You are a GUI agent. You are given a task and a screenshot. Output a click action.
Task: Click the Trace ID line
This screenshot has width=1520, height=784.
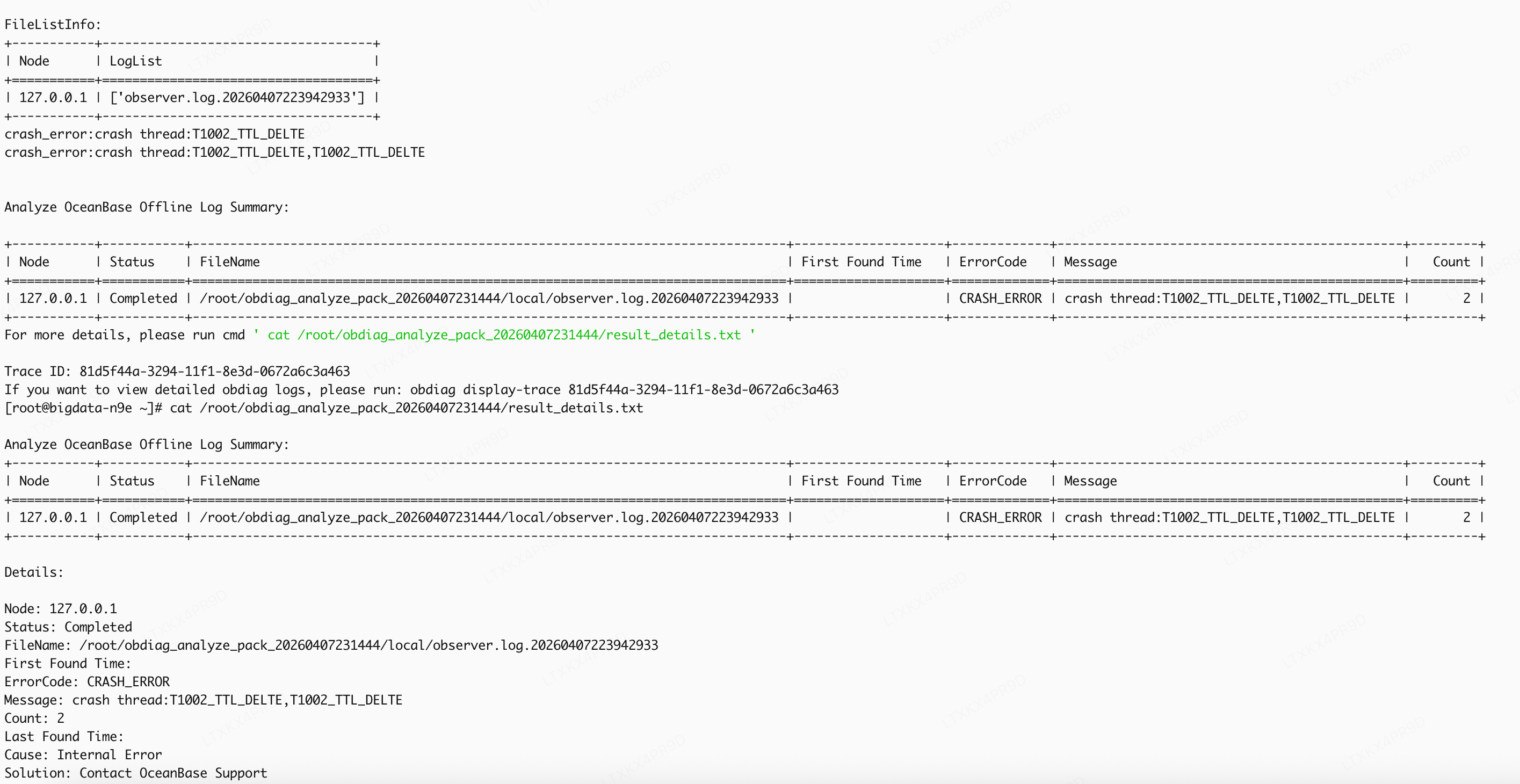(x=177, y=372)
